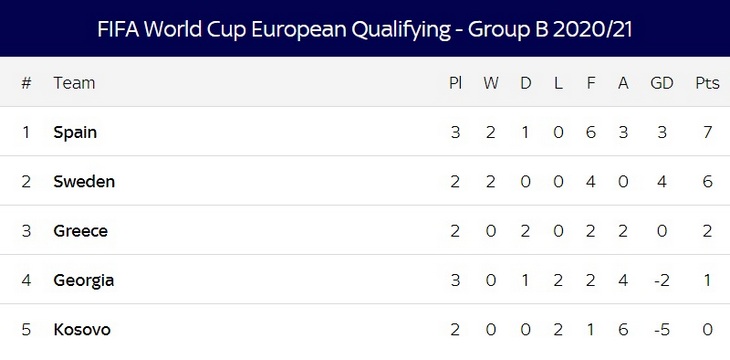
Task: Open the Greece team link
Action: (x=81, y=231)
